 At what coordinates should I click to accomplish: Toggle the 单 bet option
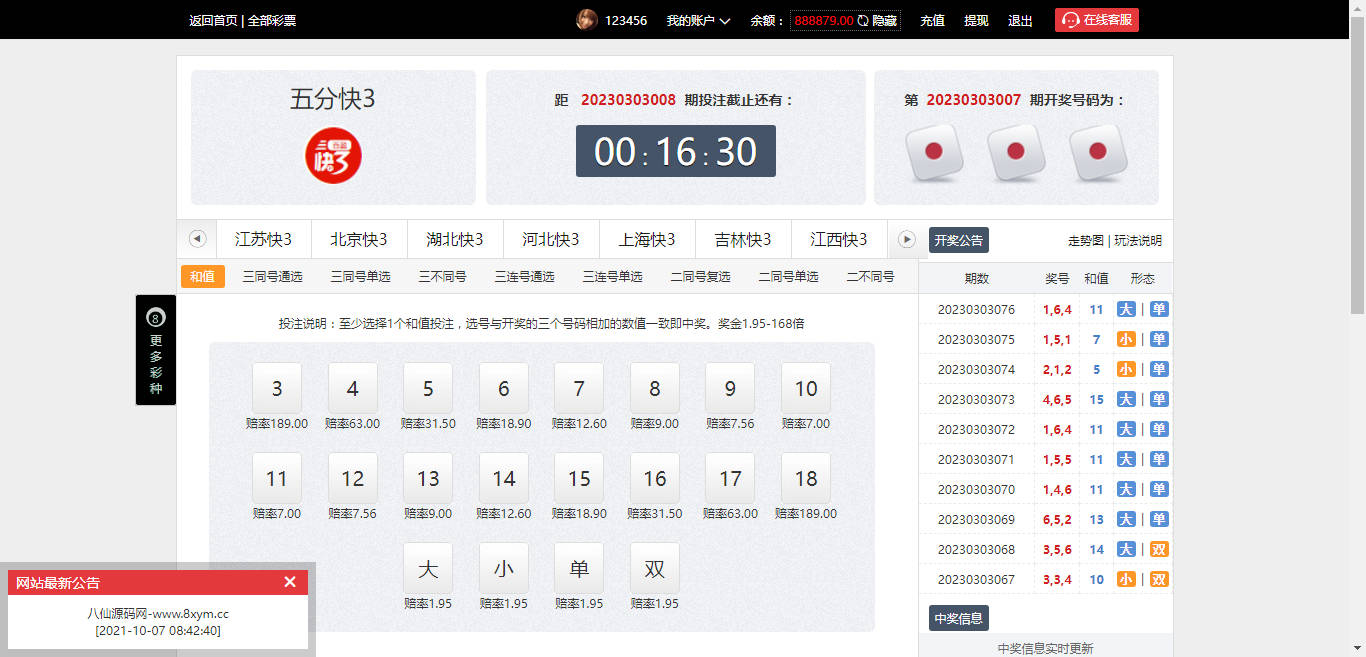pos(579,568)
